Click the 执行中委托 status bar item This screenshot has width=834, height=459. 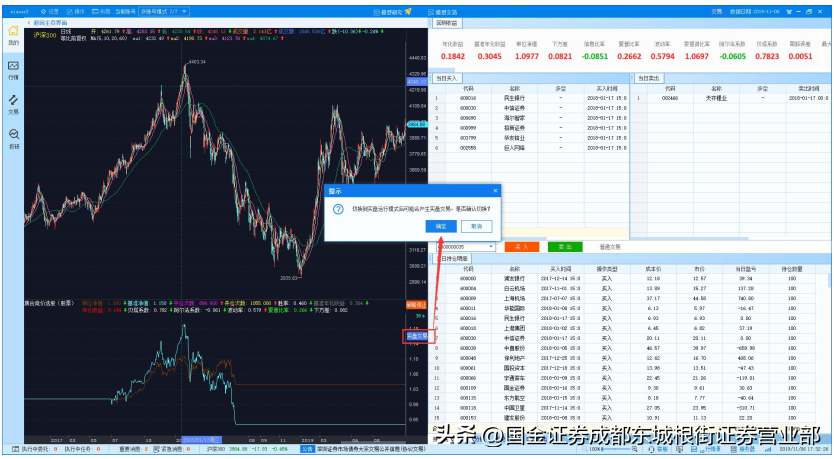pyautogui.click(x=34, y=449)
